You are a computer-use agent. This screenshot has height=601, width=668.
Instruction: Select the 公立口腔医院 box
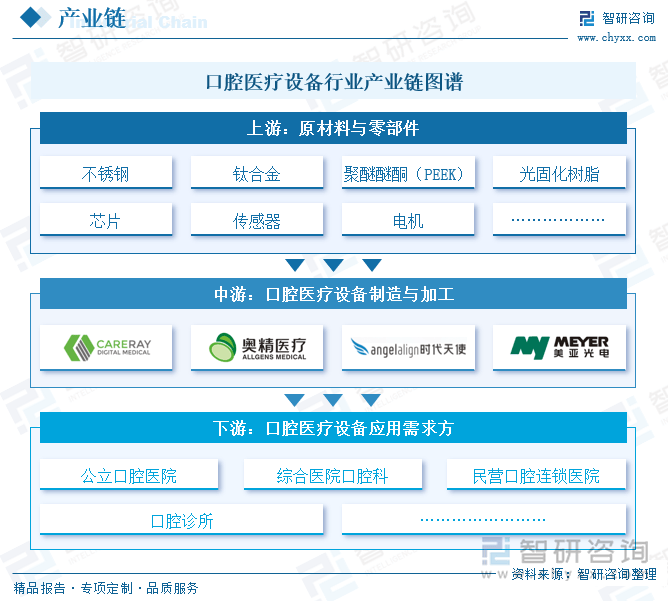129,474
